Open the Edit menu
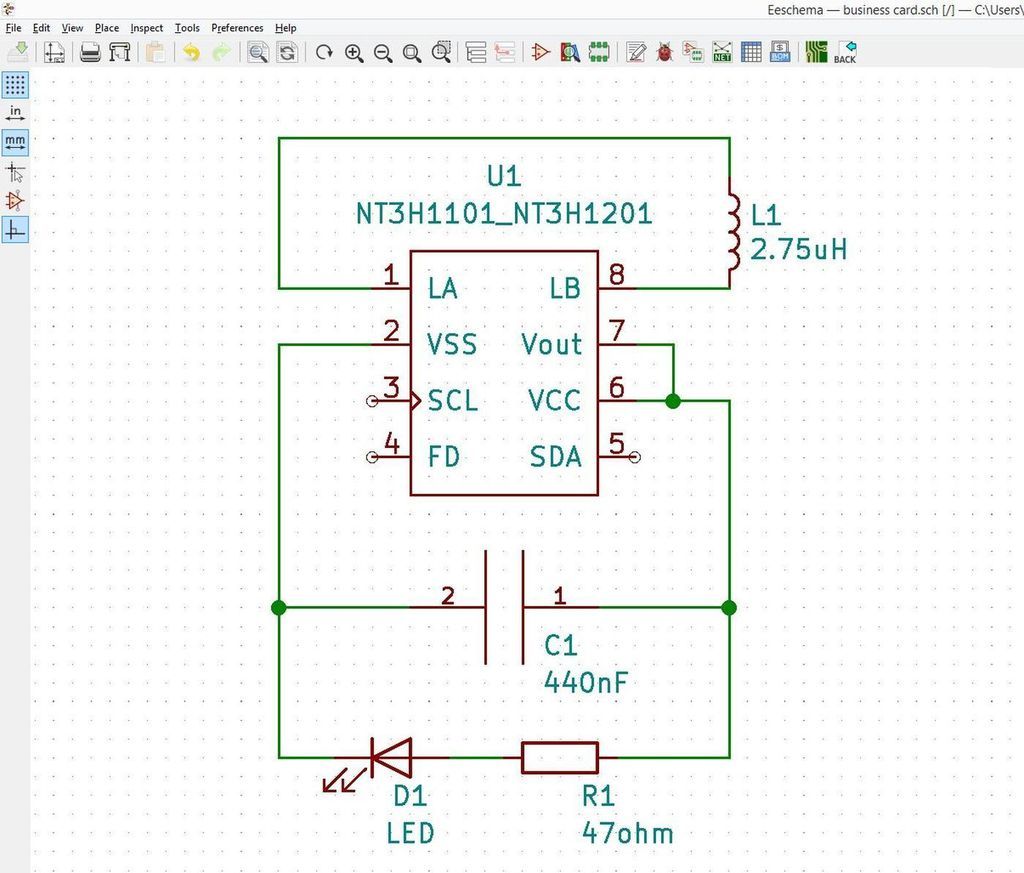 [x=41, y=28]
